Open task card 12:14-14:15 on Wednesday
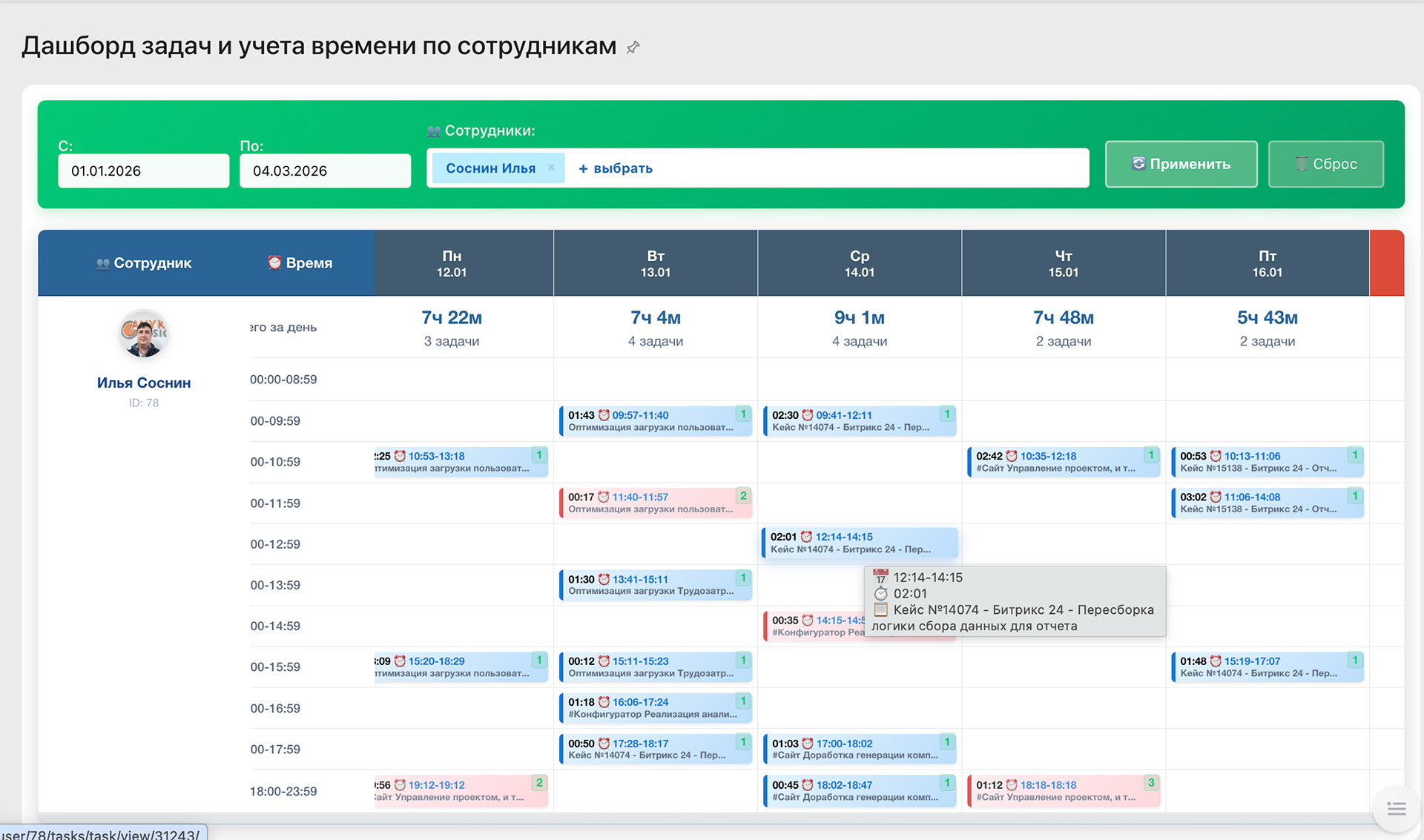 point(860,543)
